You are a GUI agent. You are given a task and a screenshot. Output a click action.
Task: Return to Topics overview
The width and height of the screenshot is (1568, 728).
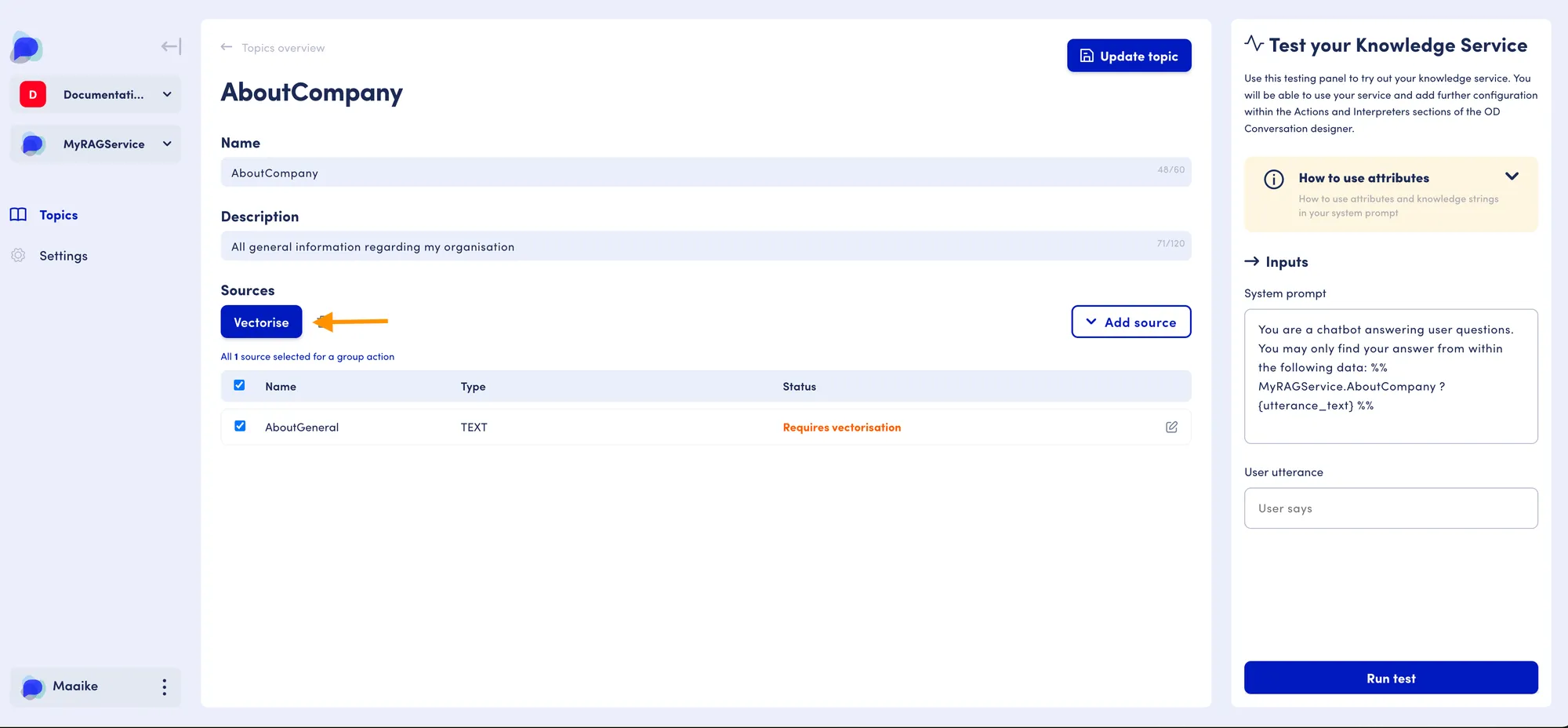pos(283,48)
